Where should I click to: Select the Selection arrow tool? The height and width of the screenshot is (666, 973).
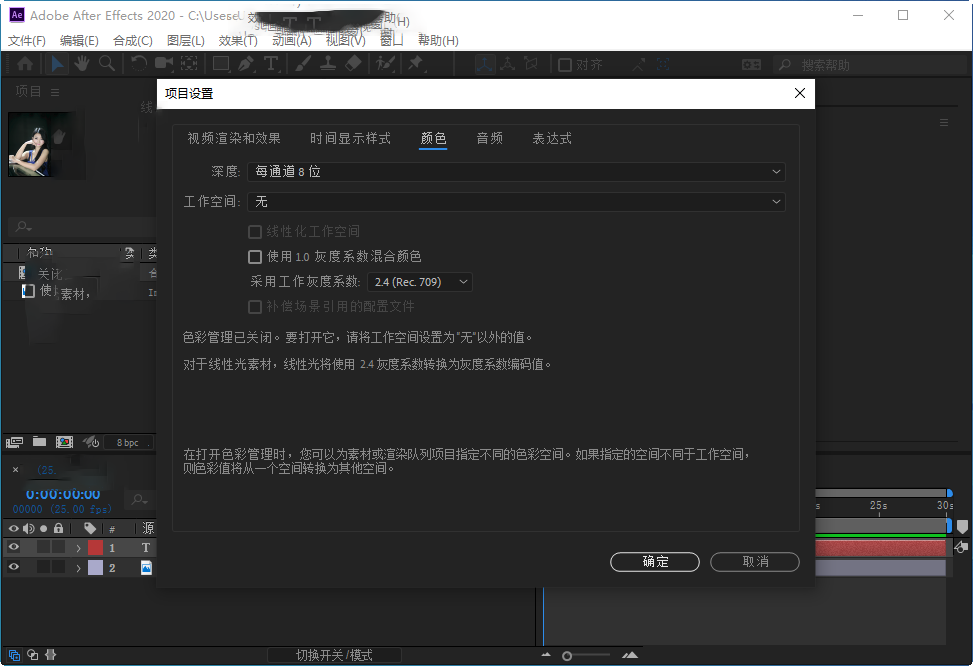pos(56,64)
